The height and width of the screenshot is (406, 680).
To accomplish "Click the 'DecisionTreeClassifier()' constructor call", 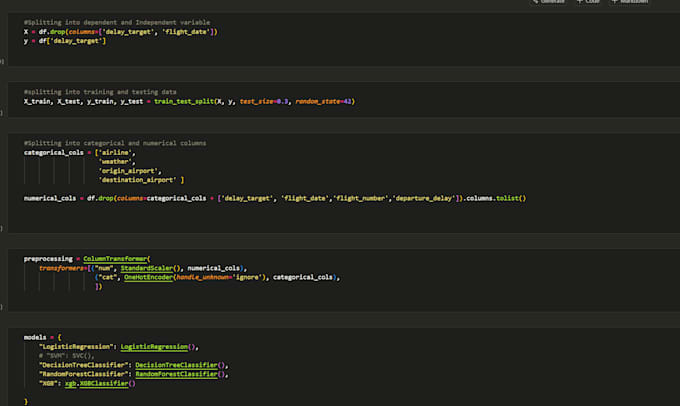I will tap(180, 365).
